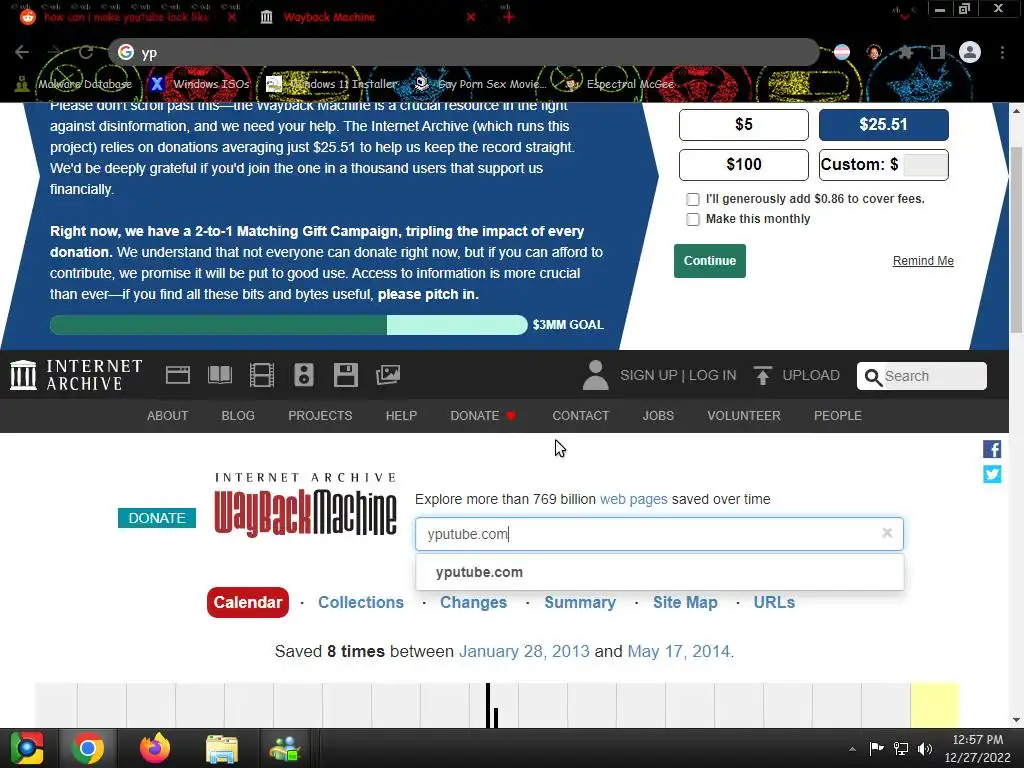Open the Internet Archive web icon
1024x768 pixels.
[178, 375]
